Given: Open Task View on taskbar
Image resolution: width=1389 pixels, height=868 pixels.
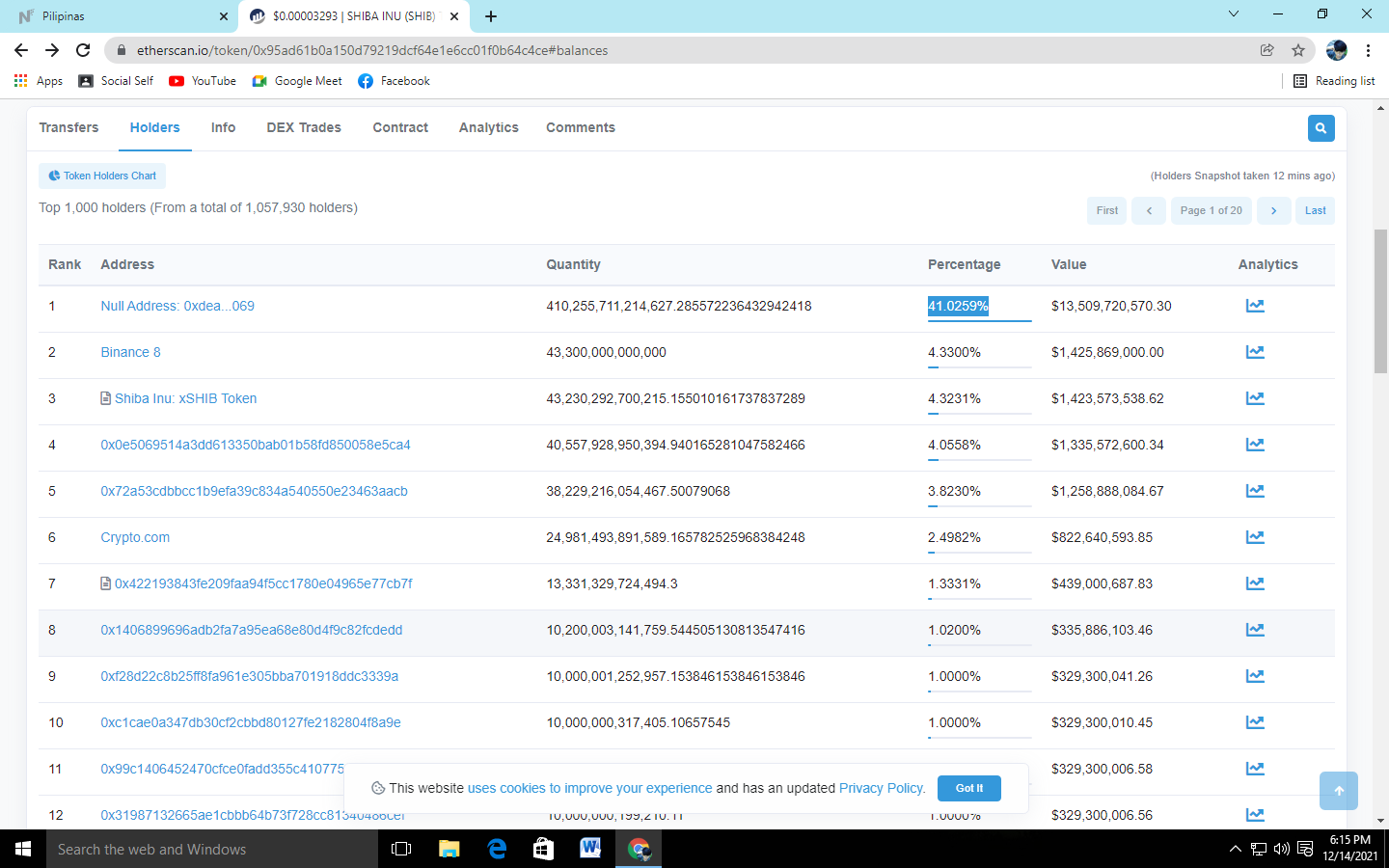Looking at the screenshot, I should tap(401, 849).
